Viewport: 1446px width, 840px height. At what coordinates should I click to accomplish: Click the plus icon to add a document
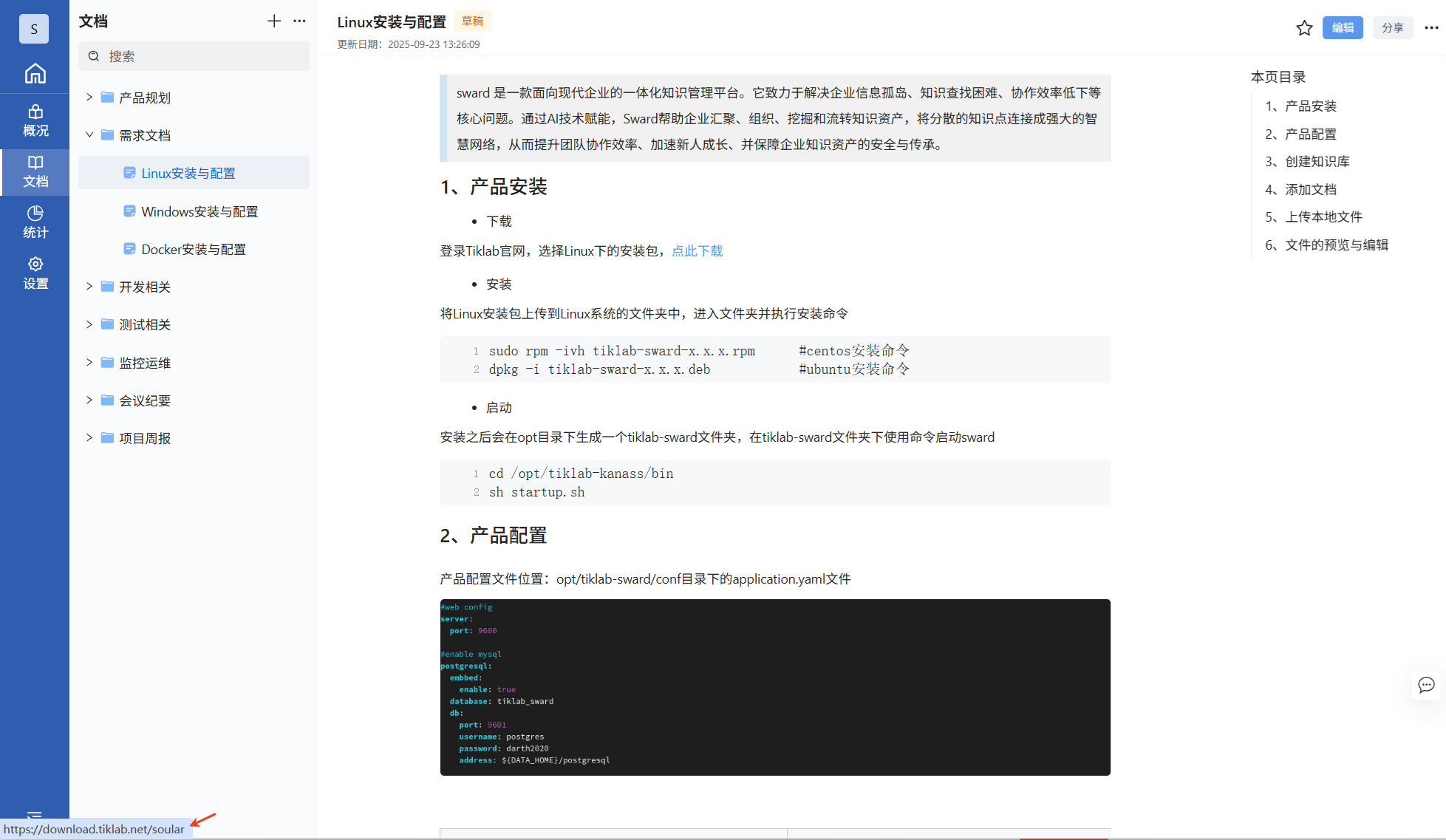tap(274, 21)
